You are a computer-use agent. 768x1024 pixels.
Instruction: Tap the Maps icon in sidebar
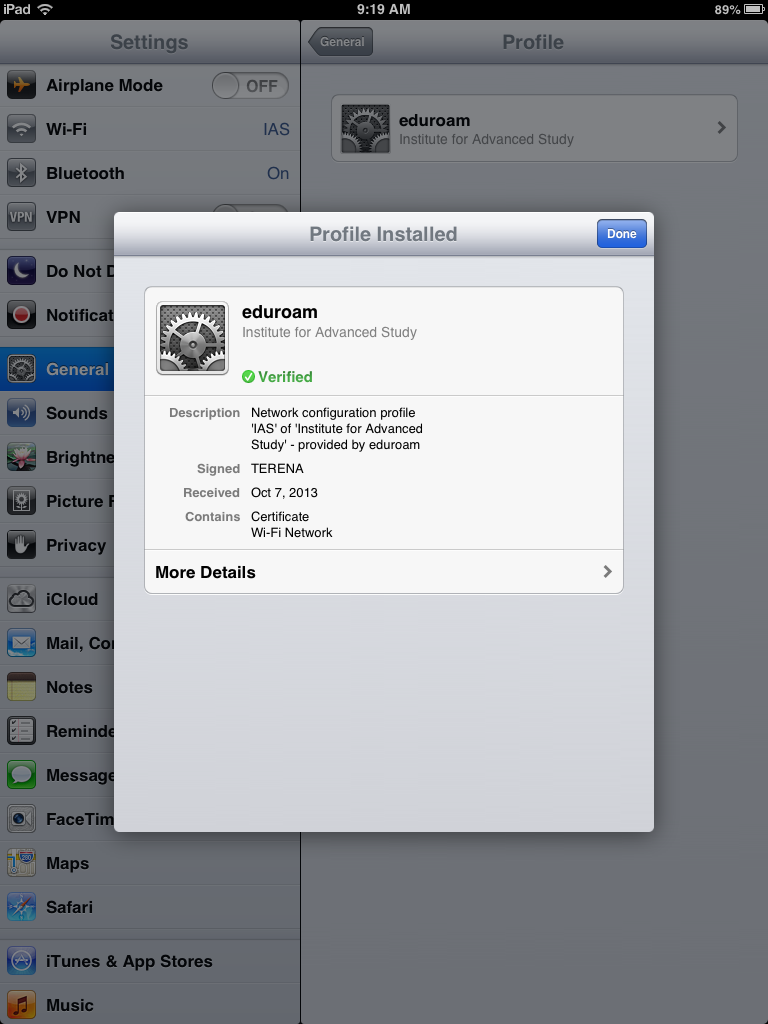[21, 863]
